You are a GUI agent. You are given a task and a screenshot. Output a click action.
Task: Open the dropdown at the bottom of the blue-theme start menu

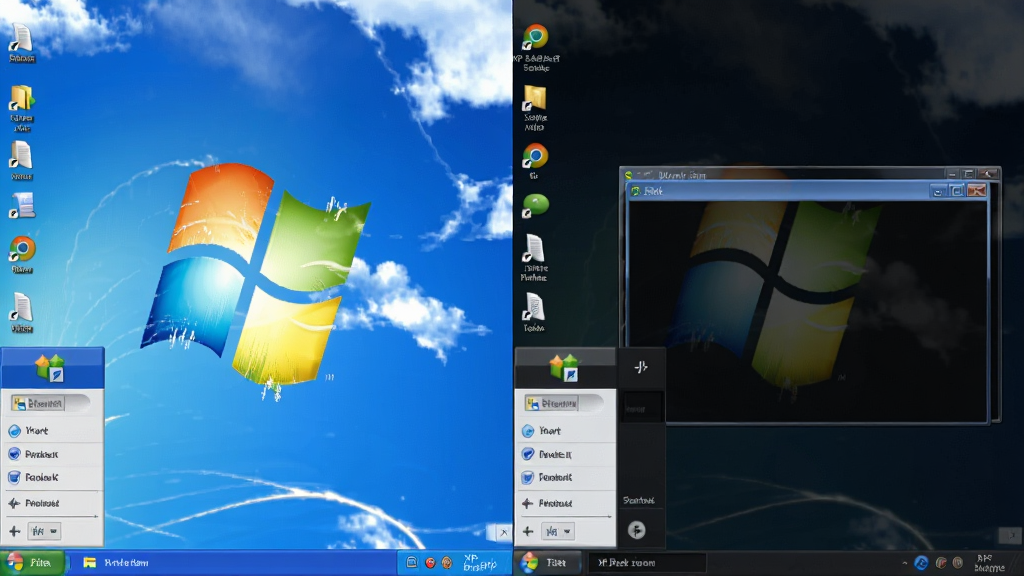[x=45, y=531]
